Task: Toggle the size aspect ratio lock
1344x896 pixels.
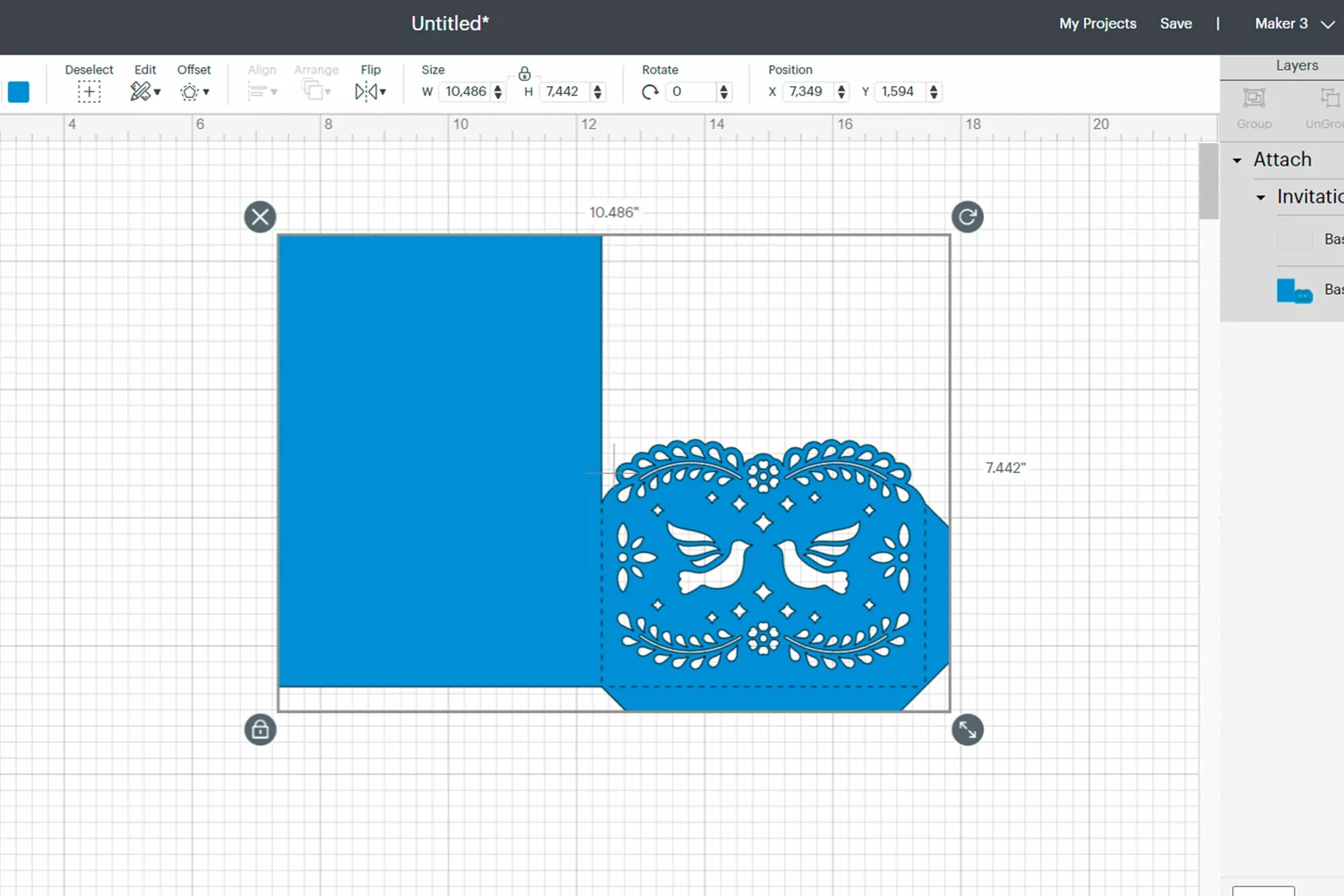Action: pyautogui.click(x=525, y=73)
